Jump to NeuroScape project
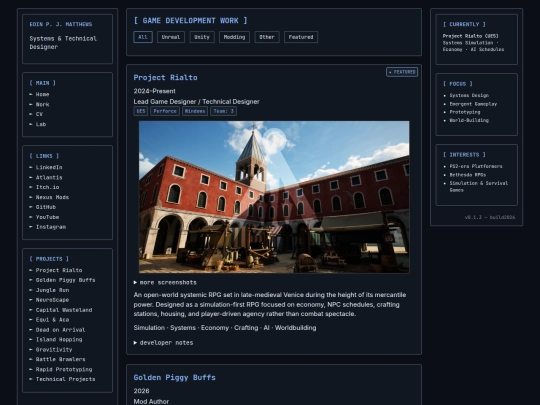The height and width of the screenshot is (405, 540). tap(52, 300)
